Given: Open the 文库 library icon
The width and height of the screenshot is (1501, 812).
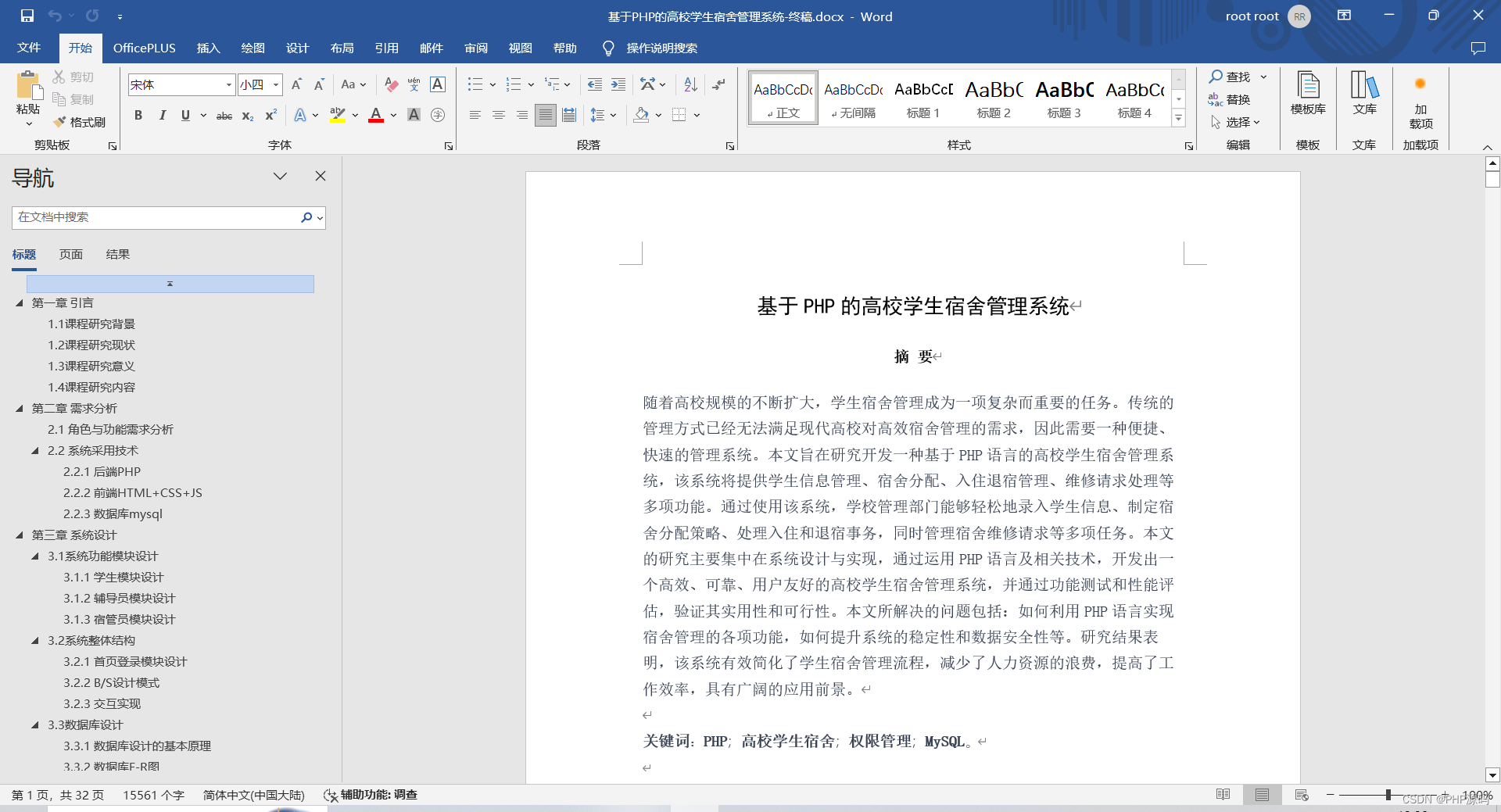Looking at the screenshot, I should point(1365,94).
